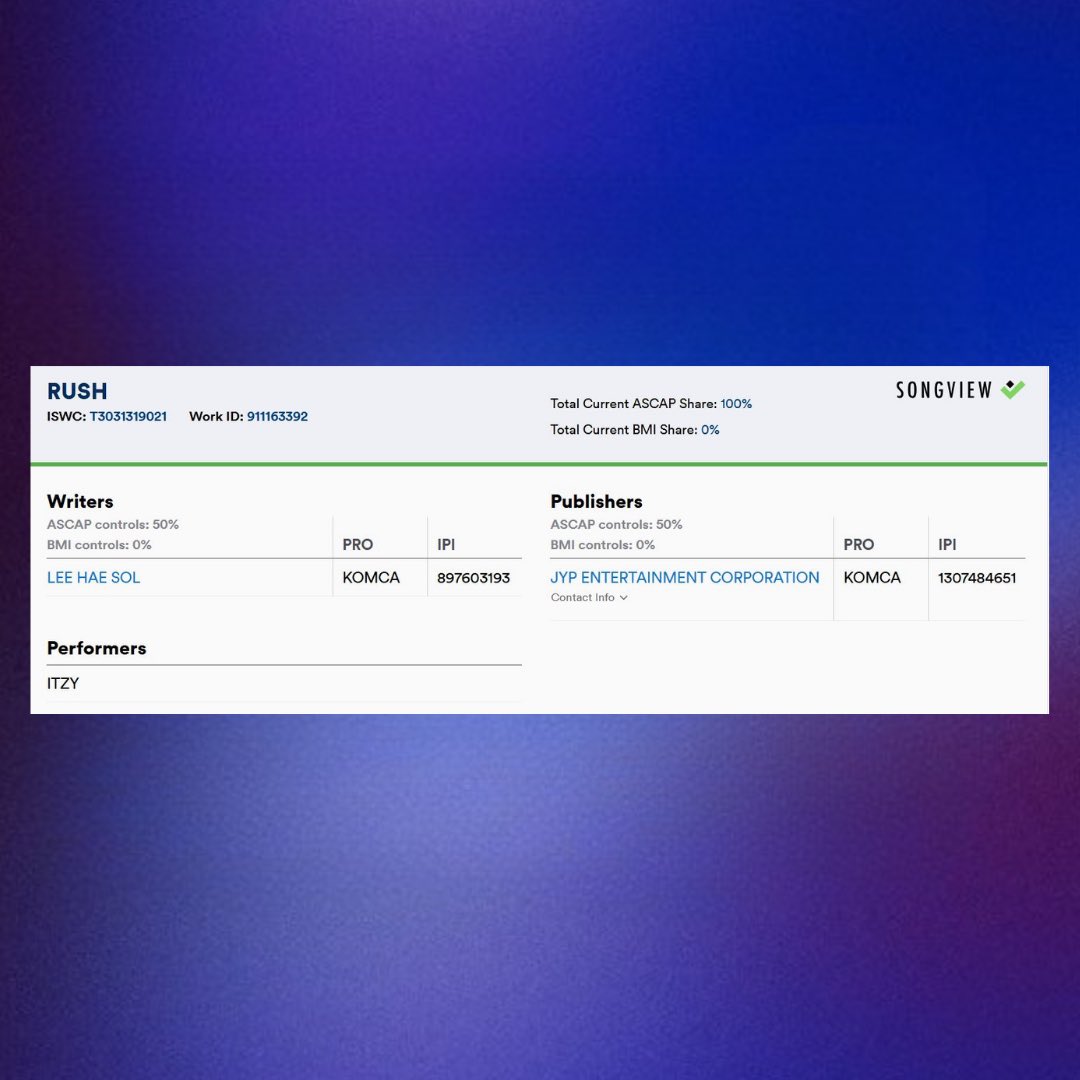Click the IPI column header in Writers
The image size is (1080, 1080).
pyautogui.click(x=446, y=545)
